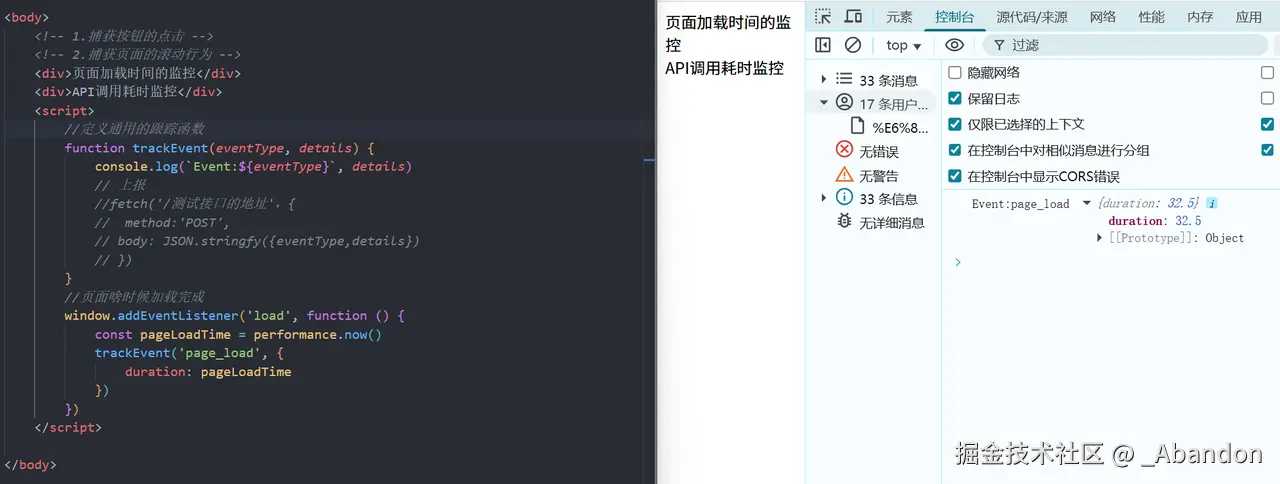Click the console.log code line in editor

253,166
